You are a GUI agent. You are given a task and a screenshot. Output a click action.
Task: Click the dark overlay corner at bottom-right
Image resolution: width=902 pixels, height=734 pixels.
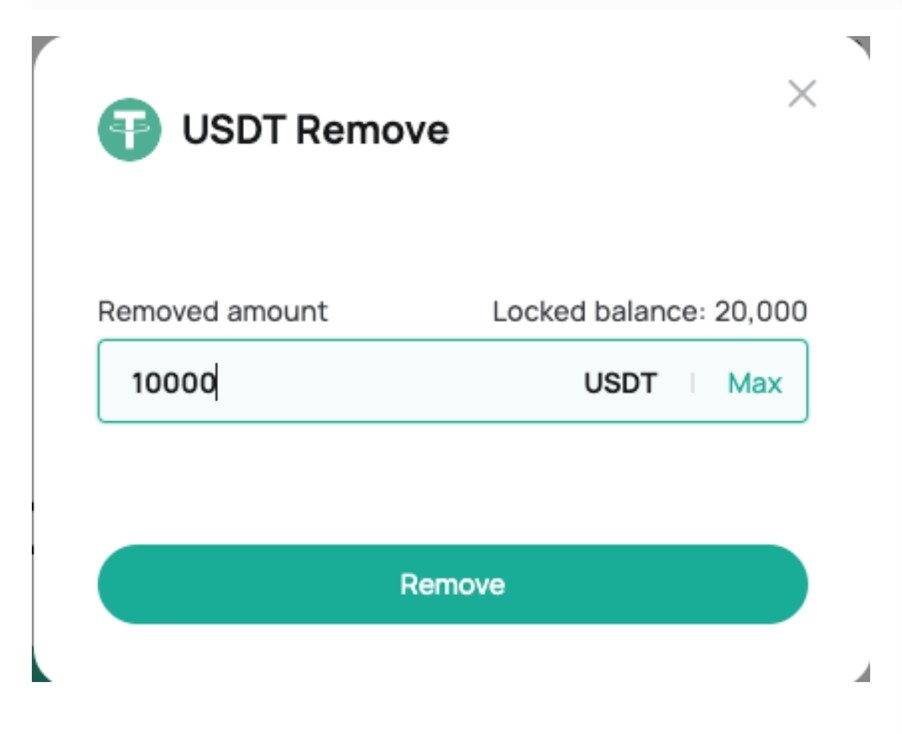click(864, 674)
